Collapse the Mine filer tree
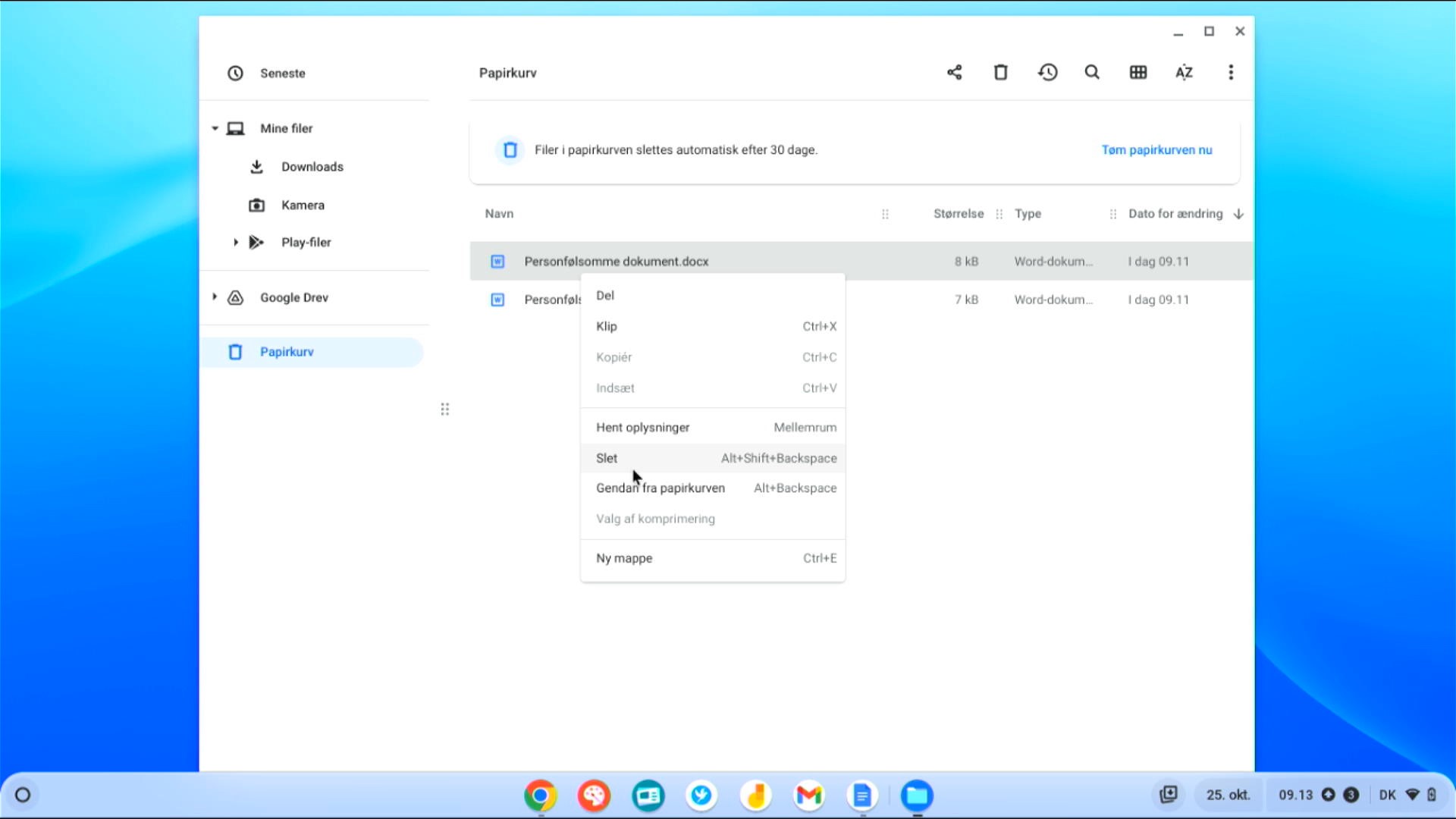1456x819 pixels. (215, 128)
